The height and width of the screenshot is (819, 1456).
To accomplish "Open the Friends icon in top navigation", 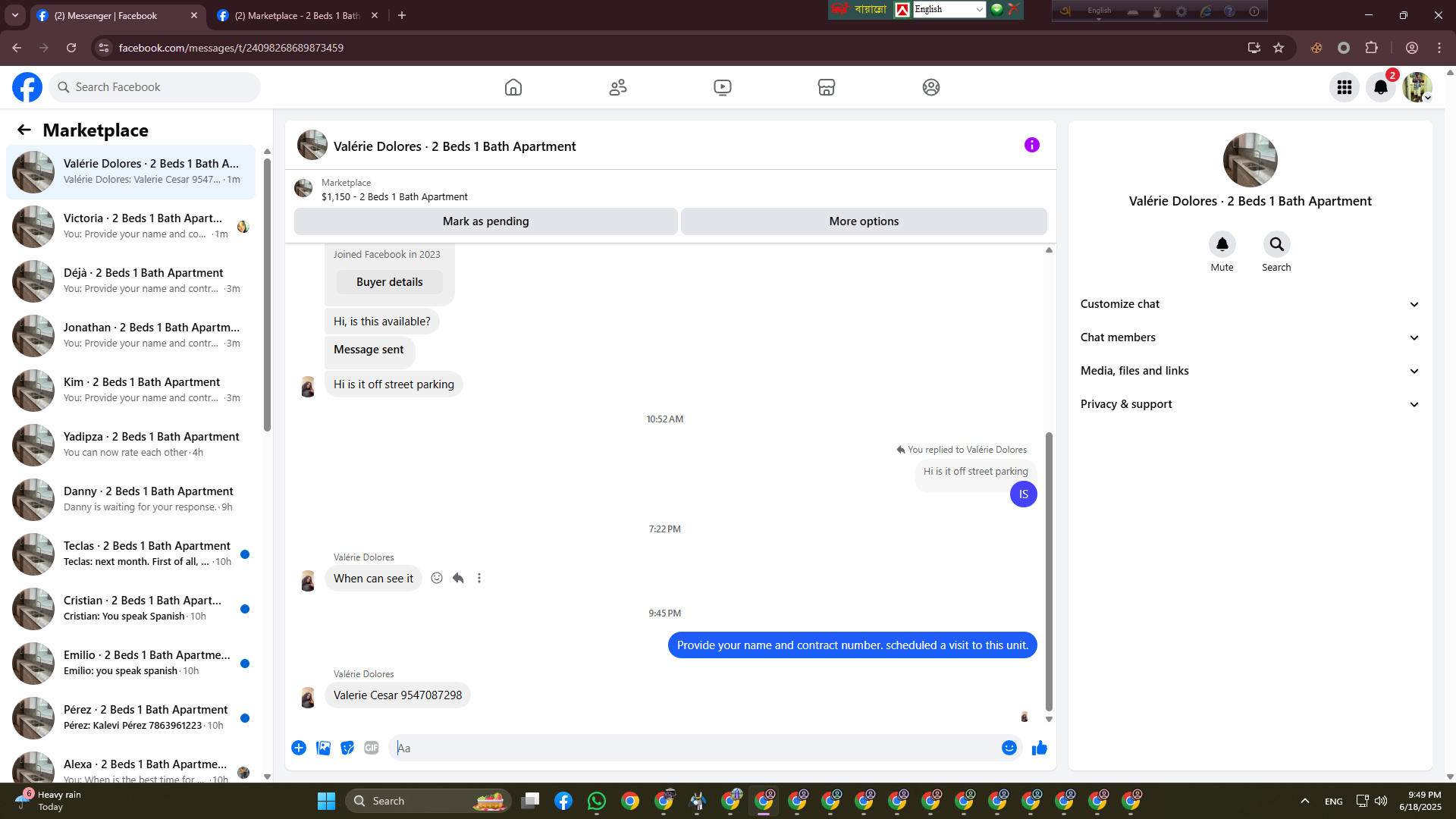I will click(x=618, y=87).
